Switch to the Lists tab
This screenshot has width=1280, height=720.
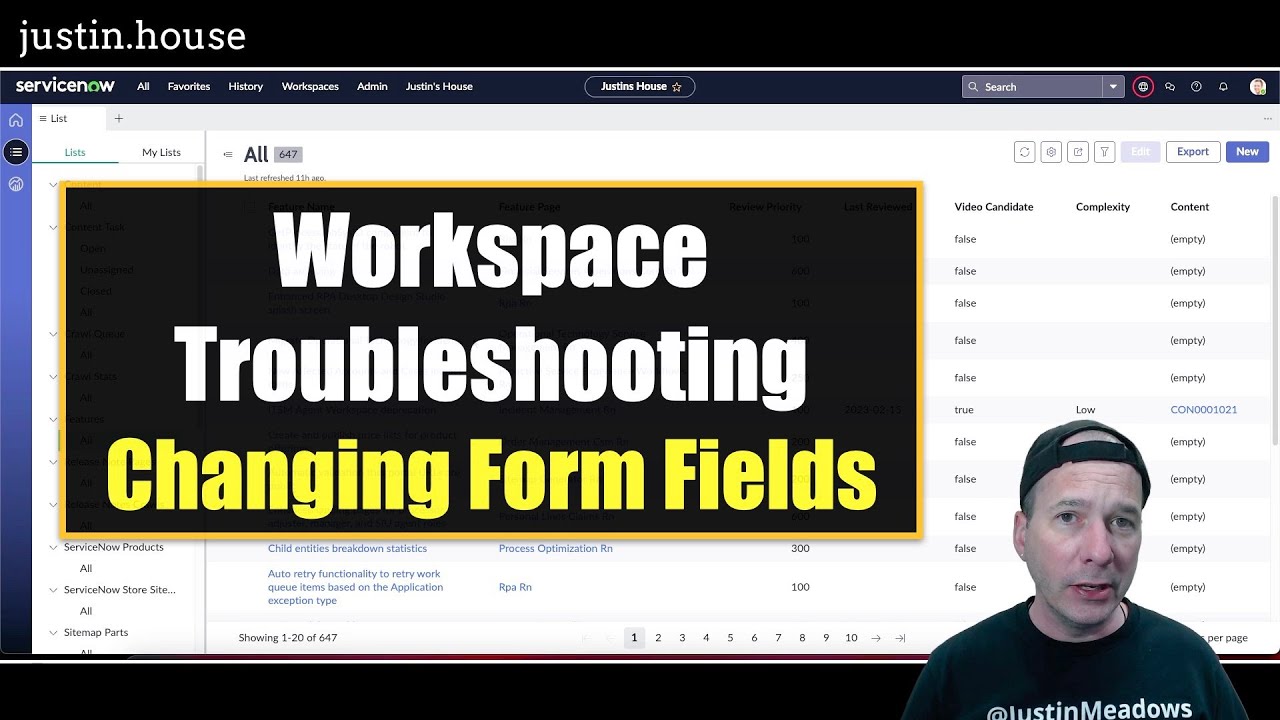pyautogui.click(x=75, y=152)
